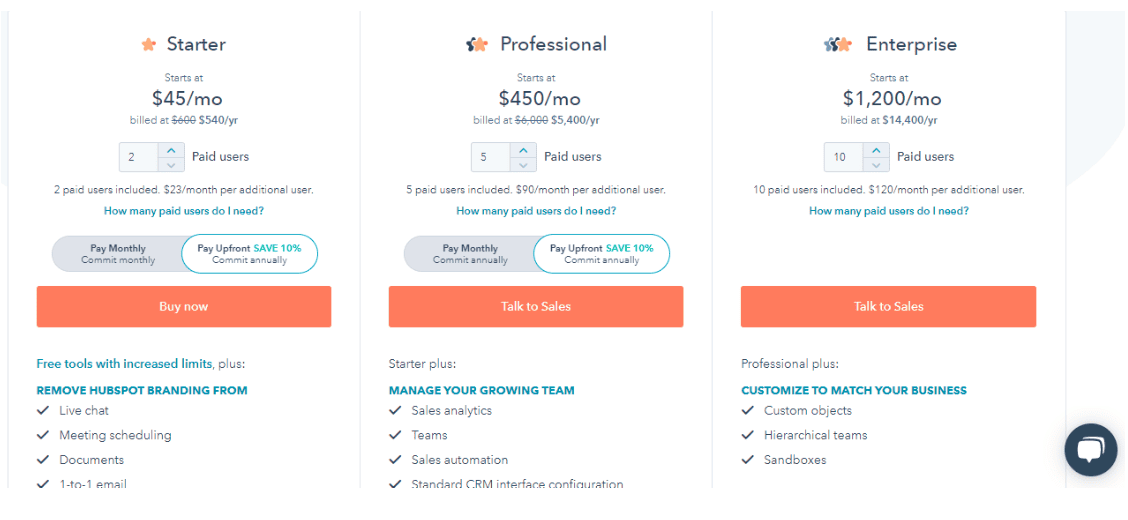Select Pay Upfront for the Starter plan
Image resolution: width=1128 pixels, height=520 pixels.
[x=249, y=254]
